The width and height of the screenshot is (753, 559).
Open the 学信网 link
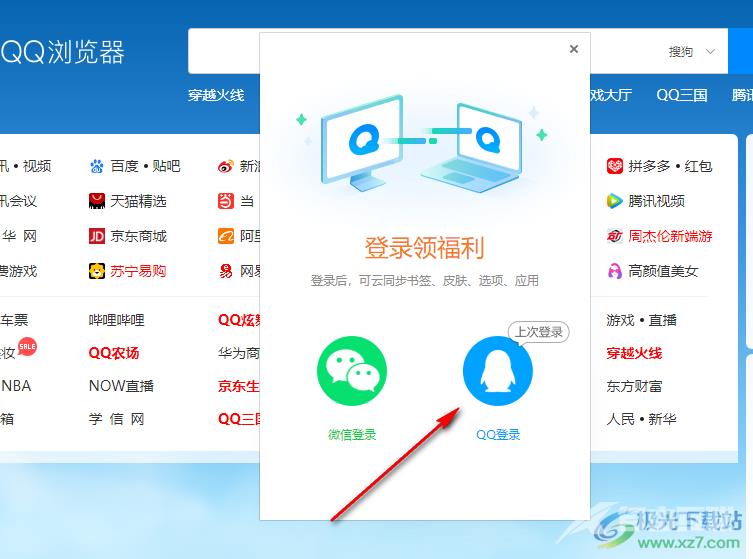coord(117,419)
